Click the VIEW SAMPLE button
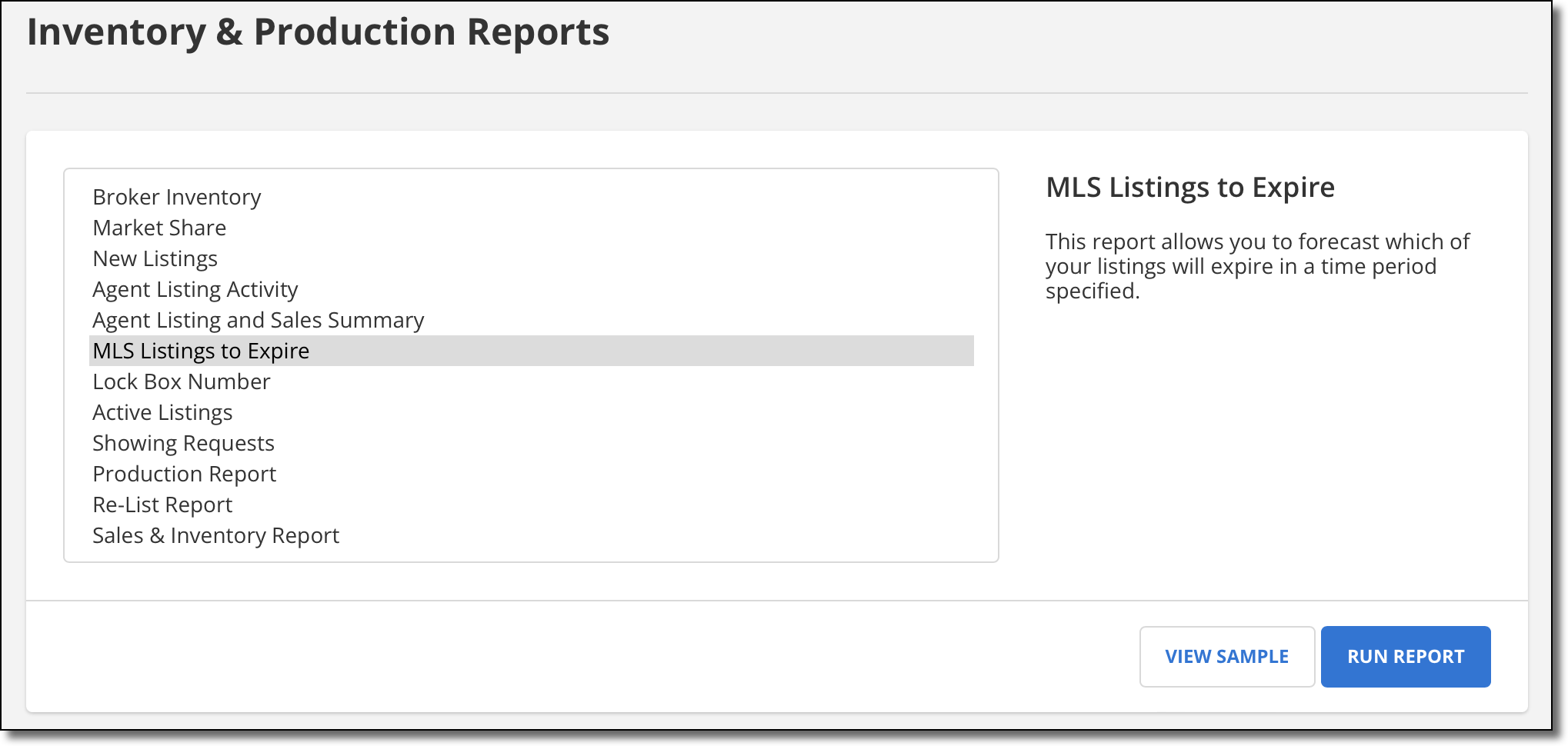Image resolution: width=1568 pixels, height=746 pixels. pyautogui.click(x=1226, y=656)
